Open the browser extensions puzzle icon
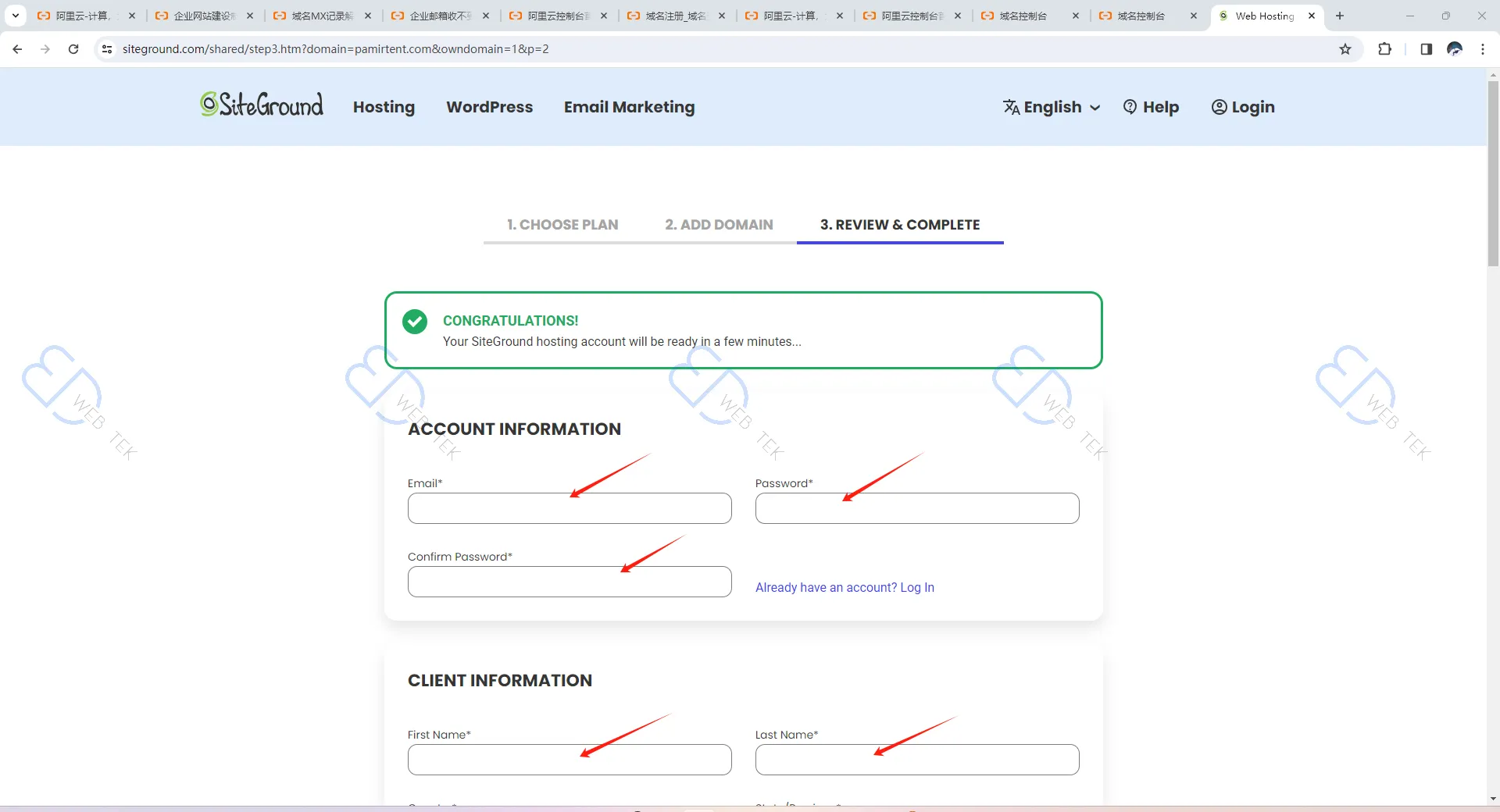This screenshot has height=812, width=1500. tap(1384, 49)
